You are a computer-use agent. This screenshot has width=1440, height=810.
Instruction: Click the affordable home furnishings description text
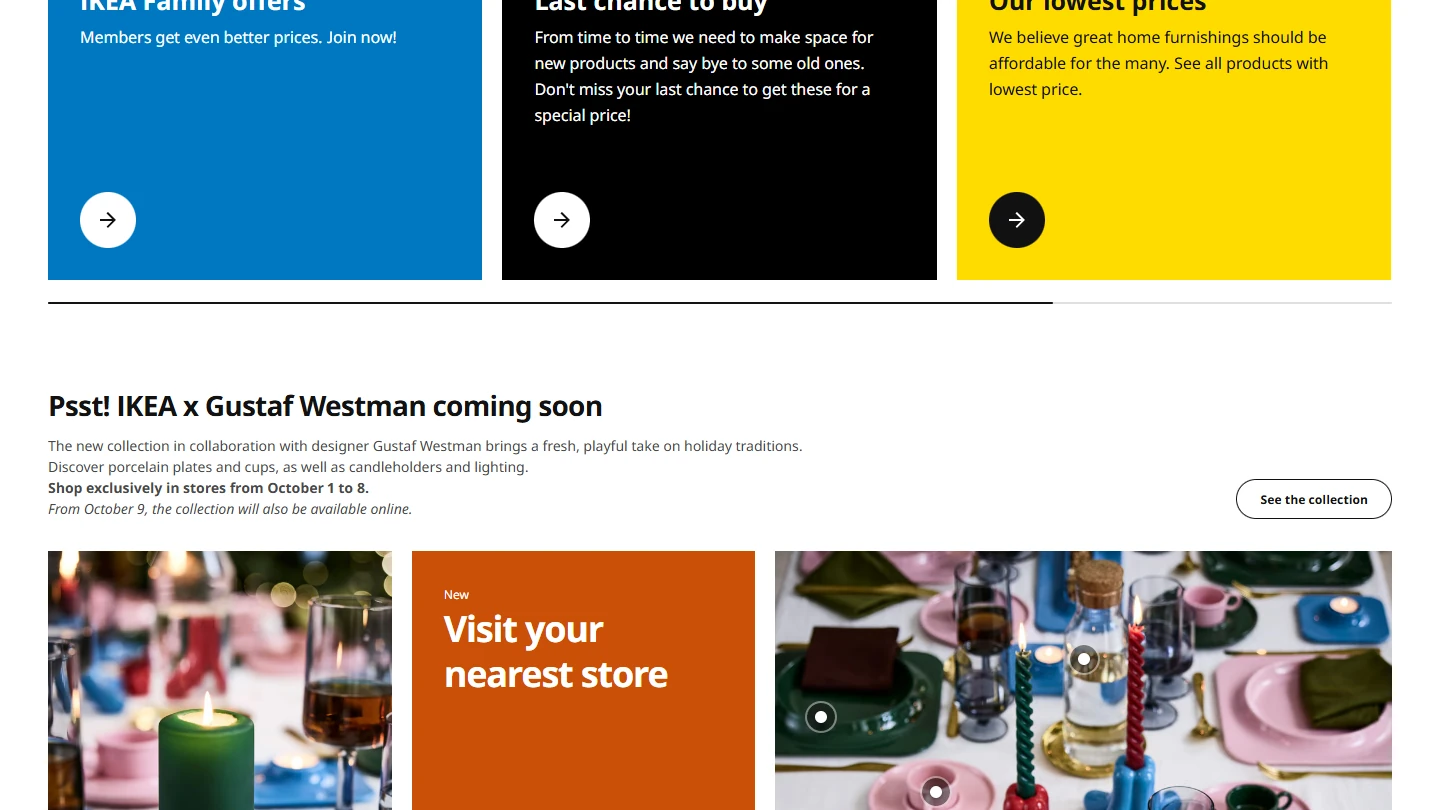tap(1158, 63)
